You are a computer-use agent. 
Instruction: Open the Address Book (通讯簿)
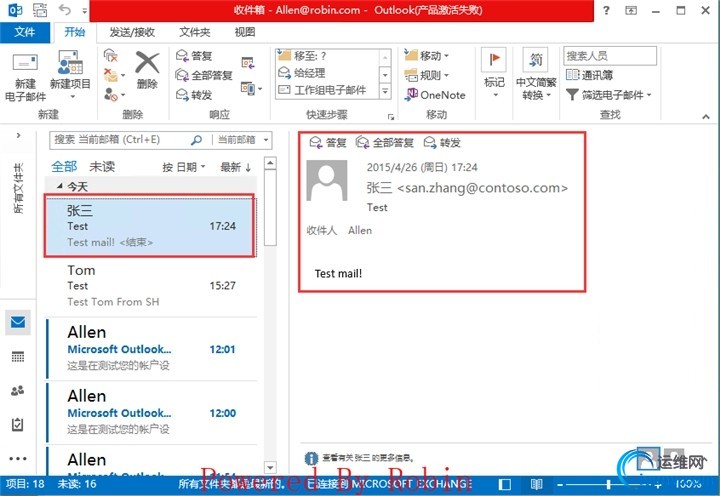click(x=590, y=75)
